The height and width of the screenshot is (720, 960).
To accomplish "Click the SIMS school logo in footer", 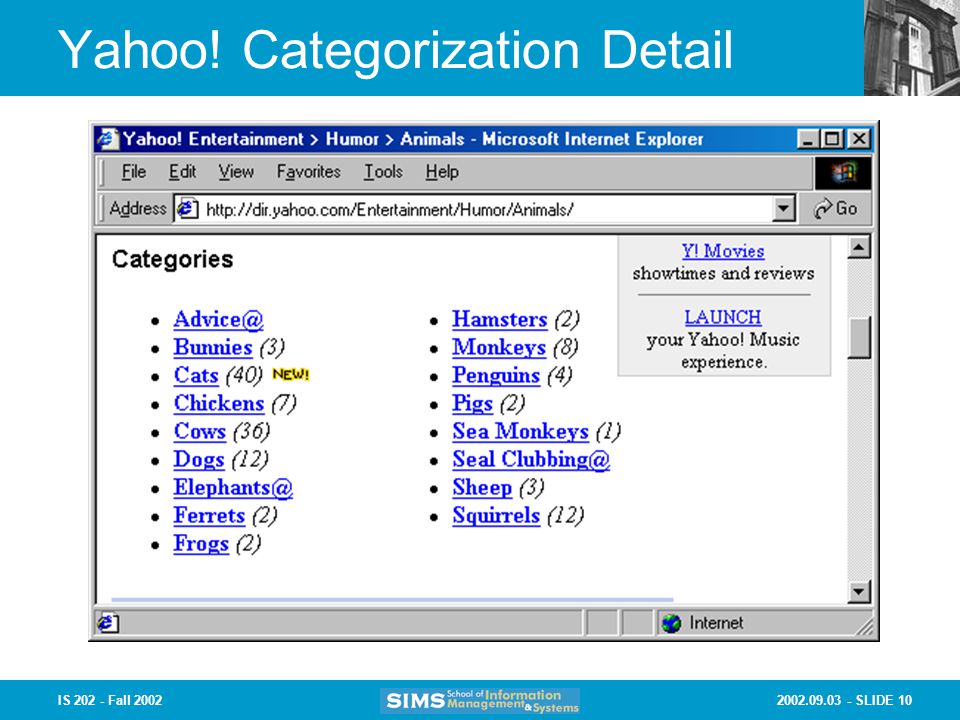I will 480,701.
